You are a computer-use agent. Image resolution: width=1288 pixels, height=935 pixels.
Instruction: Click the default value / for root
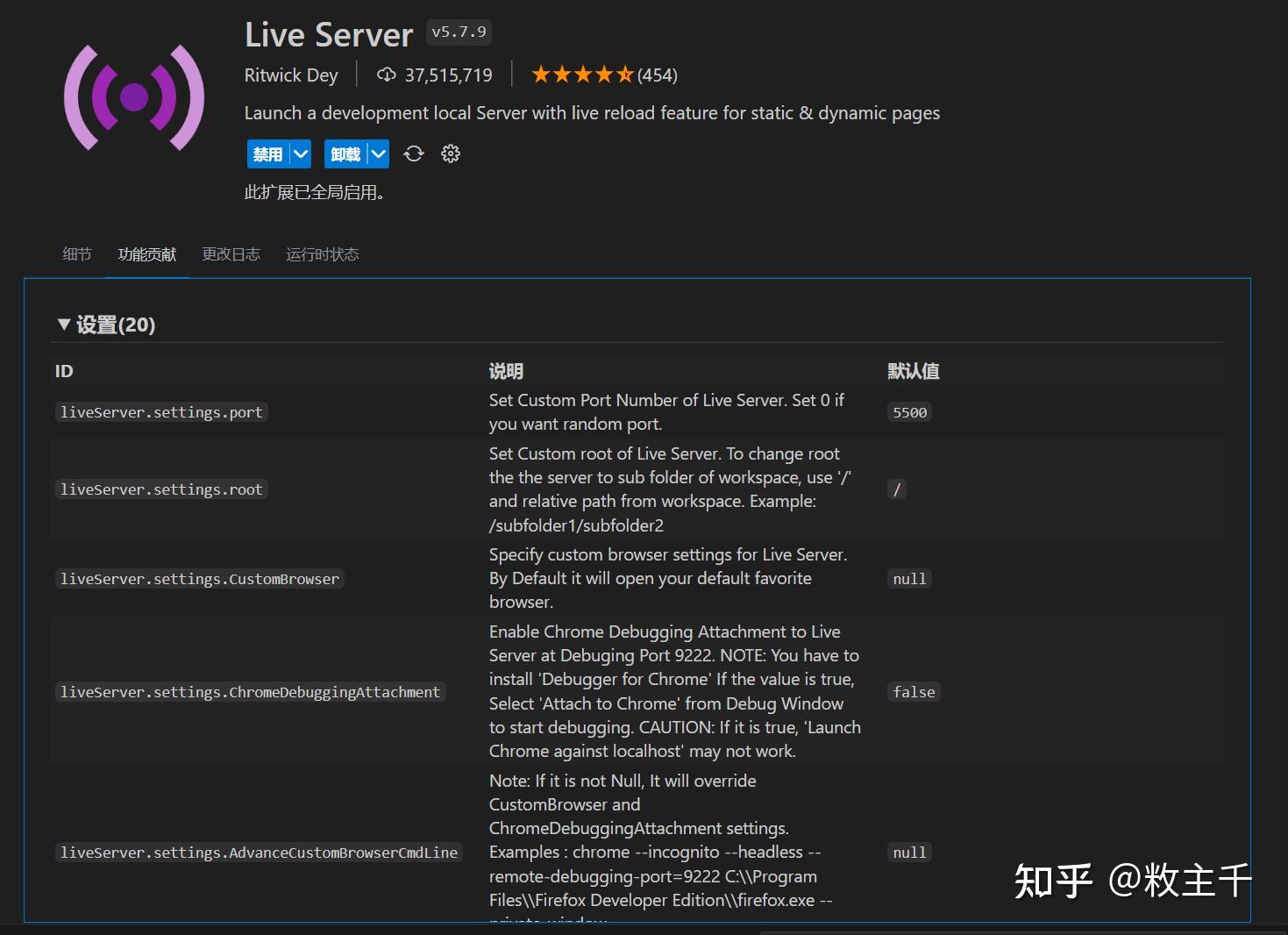pos(897,489)
